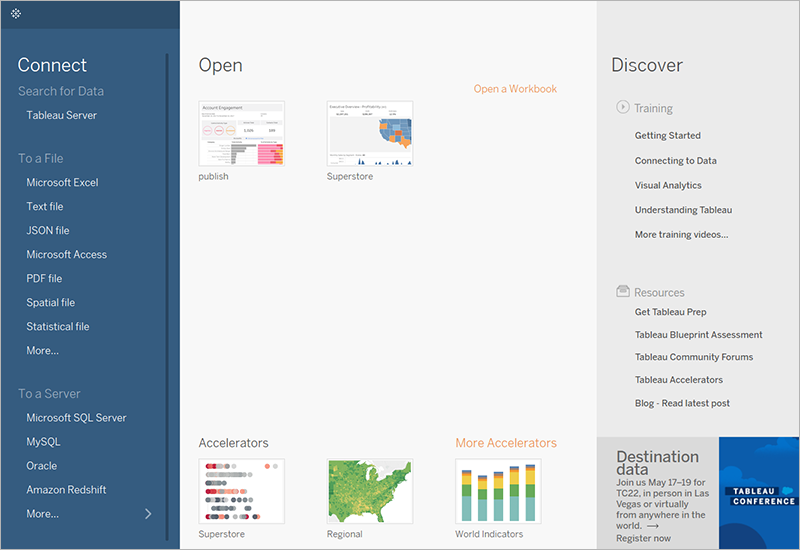
Task: Click More training videos... link
Action: pos(682,235)
